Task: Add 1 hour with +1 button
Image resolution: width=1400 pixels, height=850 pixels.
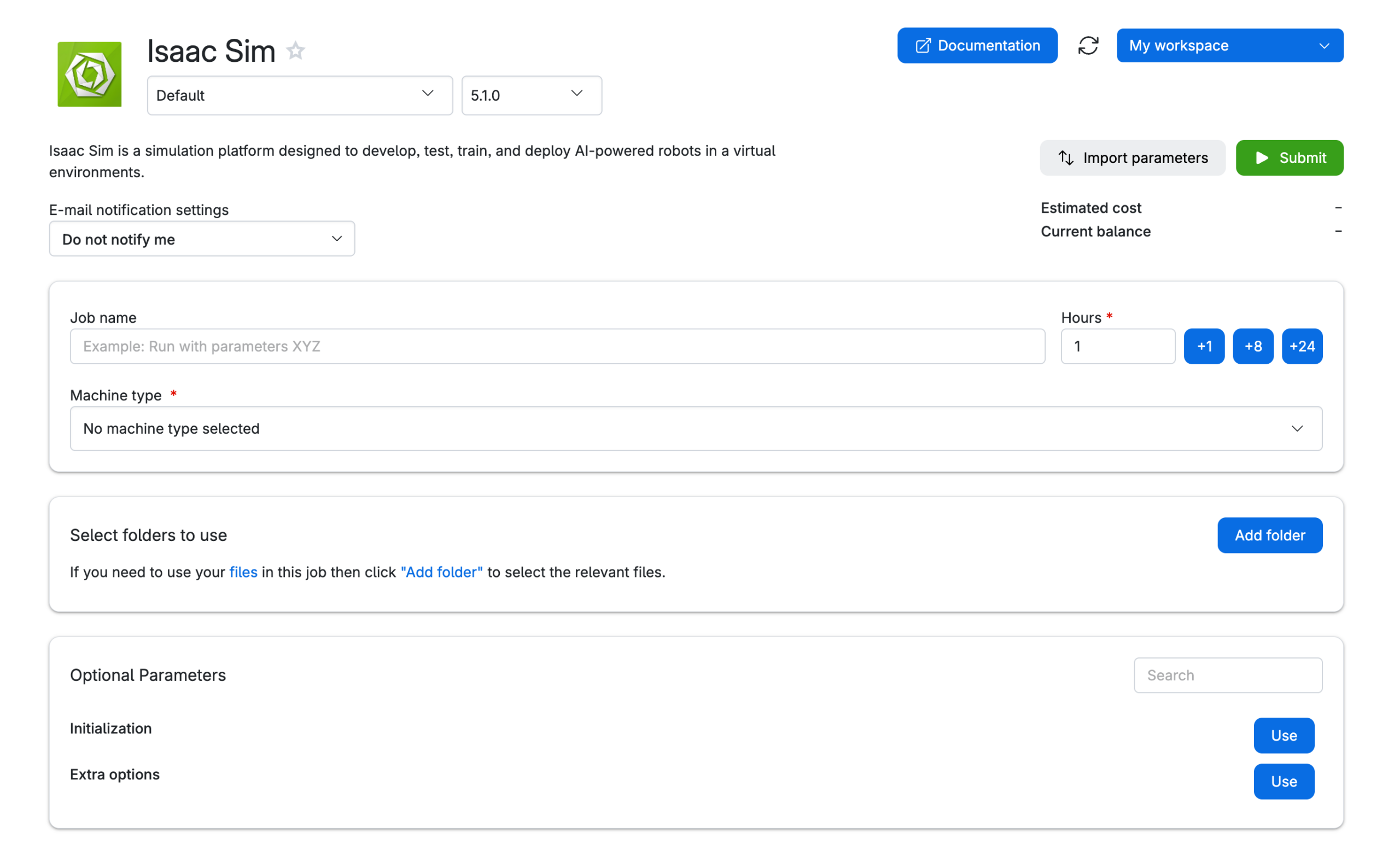Action: pos(1204,346)
